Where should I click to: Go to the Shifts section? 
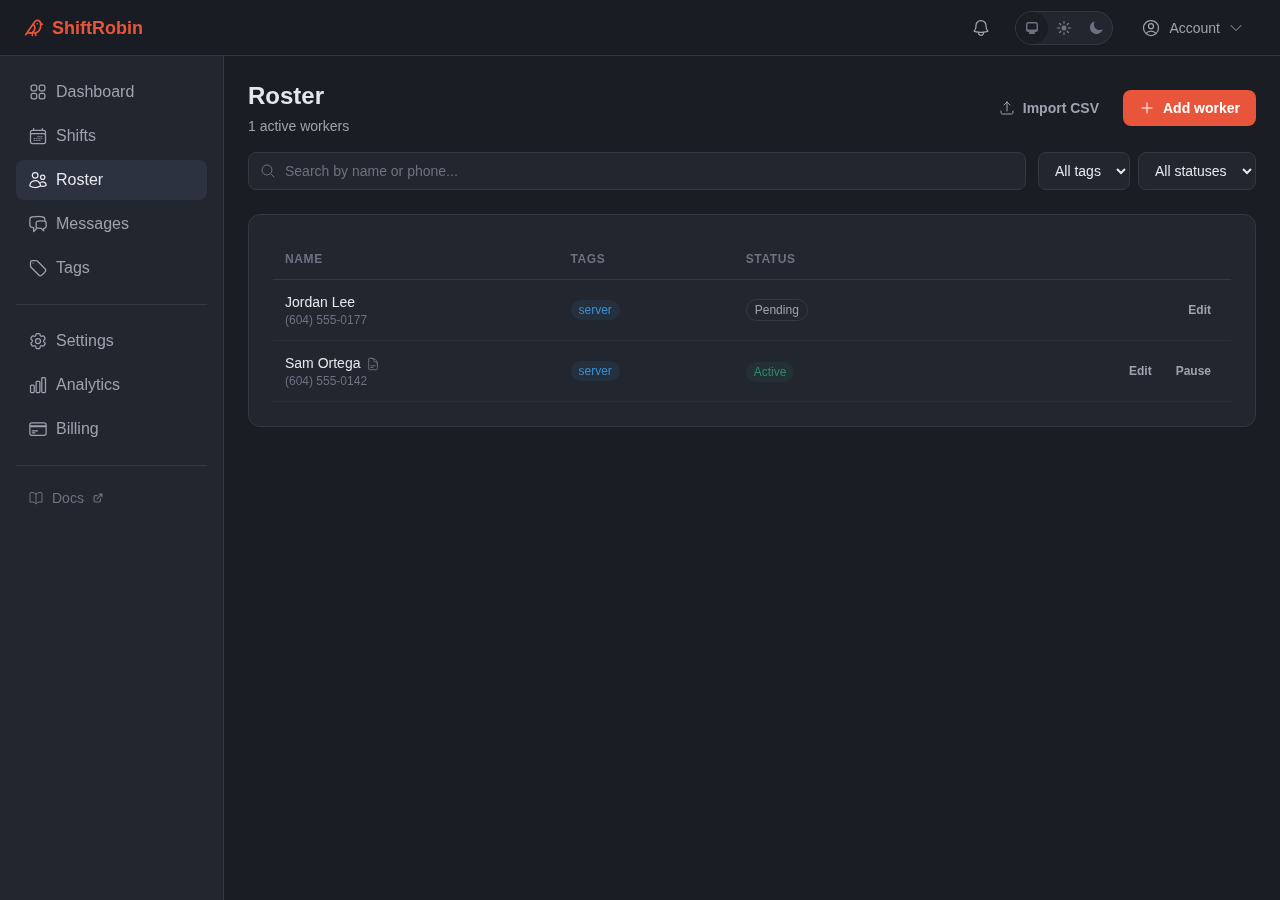click(x=111, y=136)
